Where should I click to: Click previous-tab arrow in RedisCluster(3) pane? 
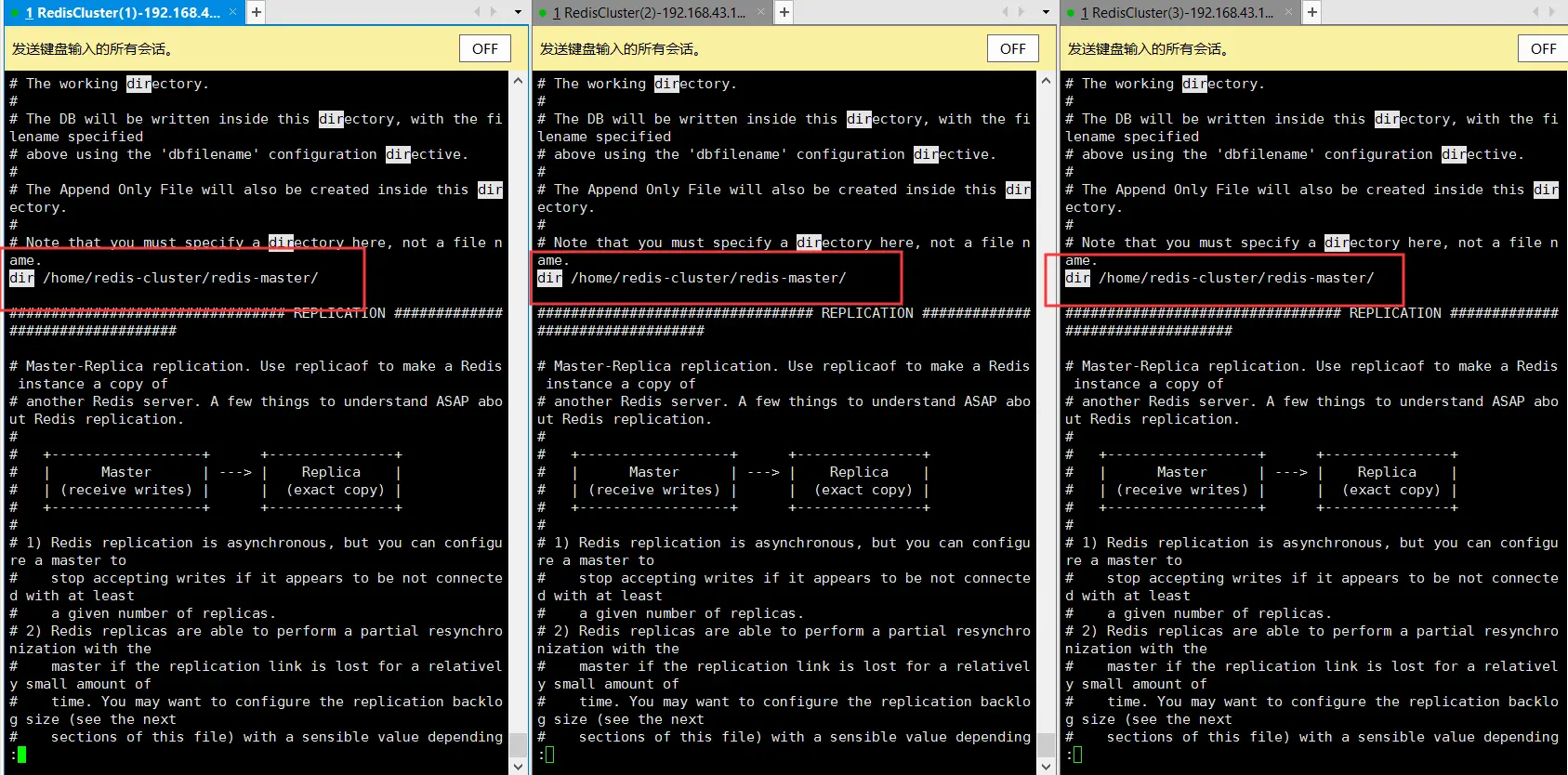pos(1534,12)
